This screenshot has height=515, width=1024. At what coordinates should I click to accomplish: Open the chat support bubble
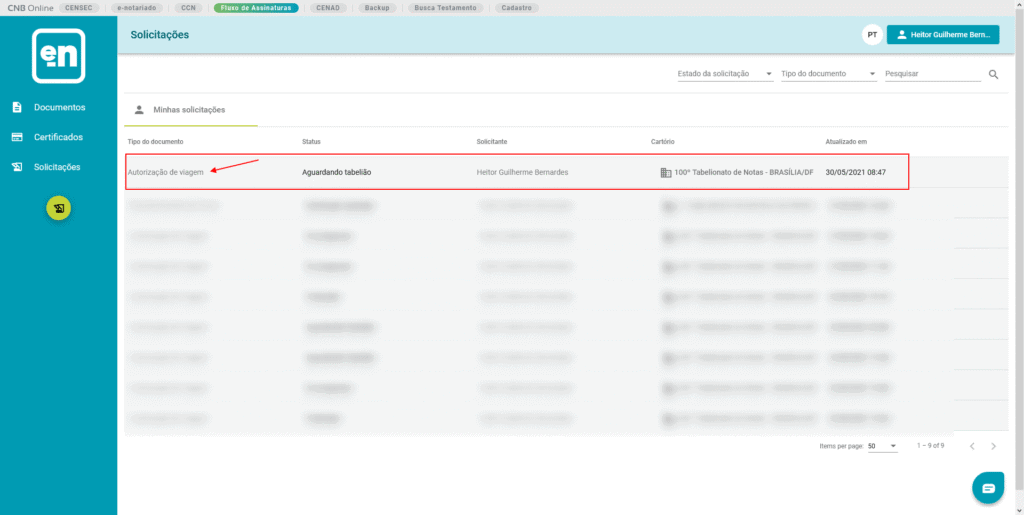(x=988, y=488)
